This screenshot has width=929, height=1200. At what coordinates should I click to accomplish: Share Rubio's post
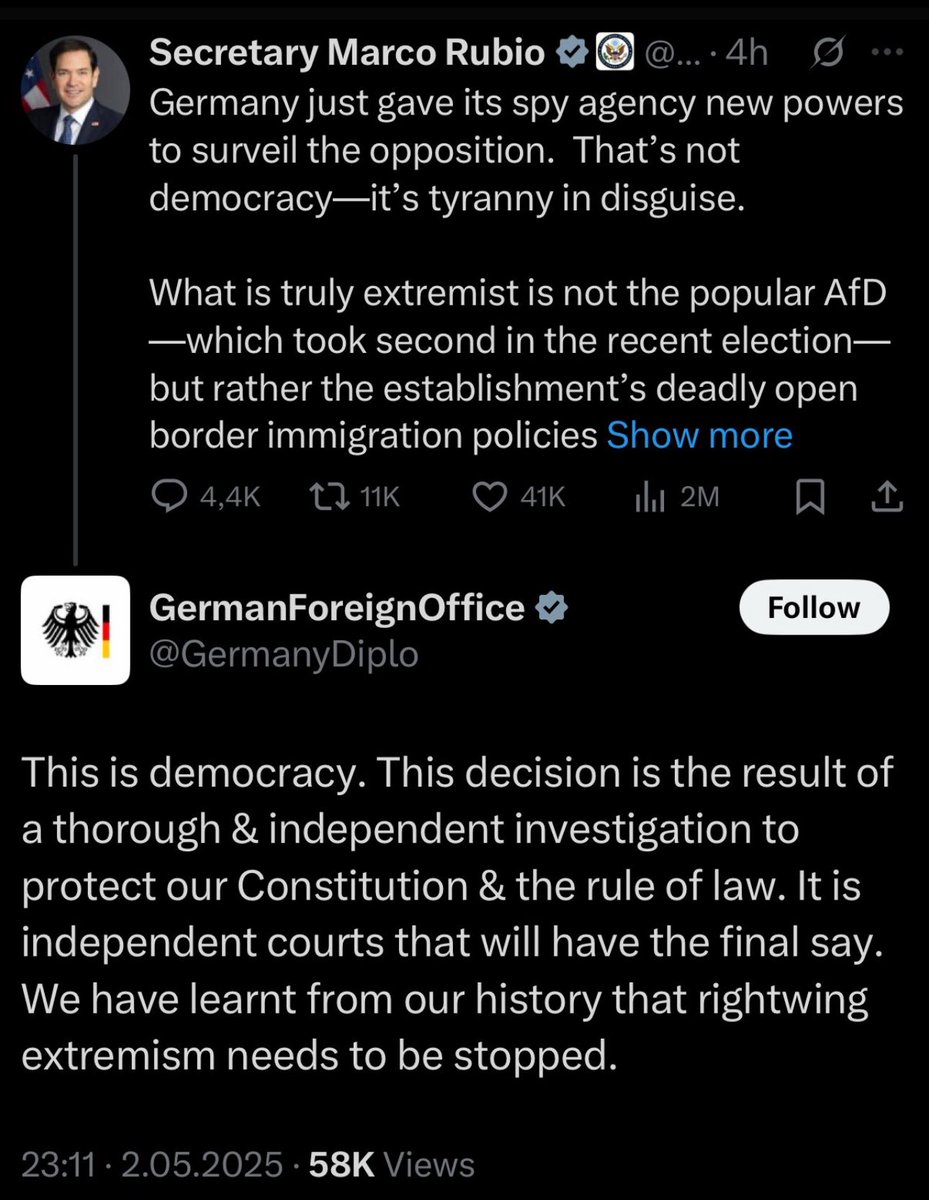886,496
